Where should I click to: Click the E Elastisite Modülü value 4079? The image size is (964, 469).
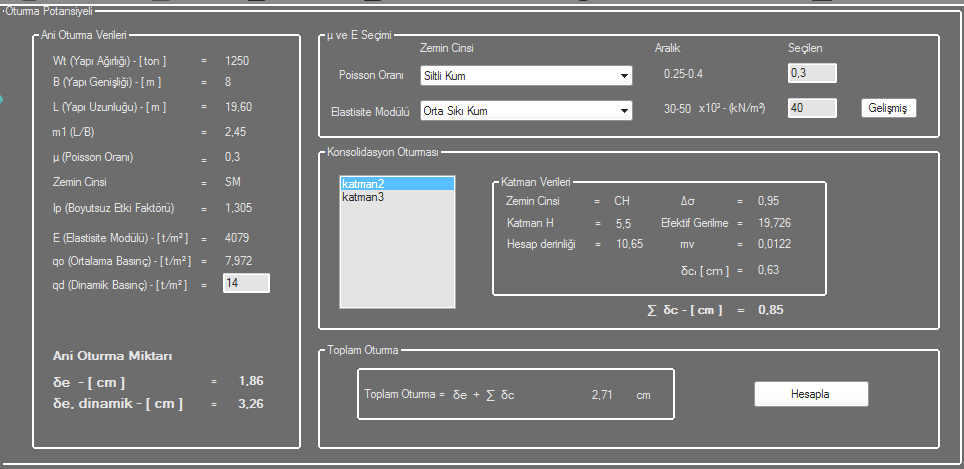coord(237,238)
